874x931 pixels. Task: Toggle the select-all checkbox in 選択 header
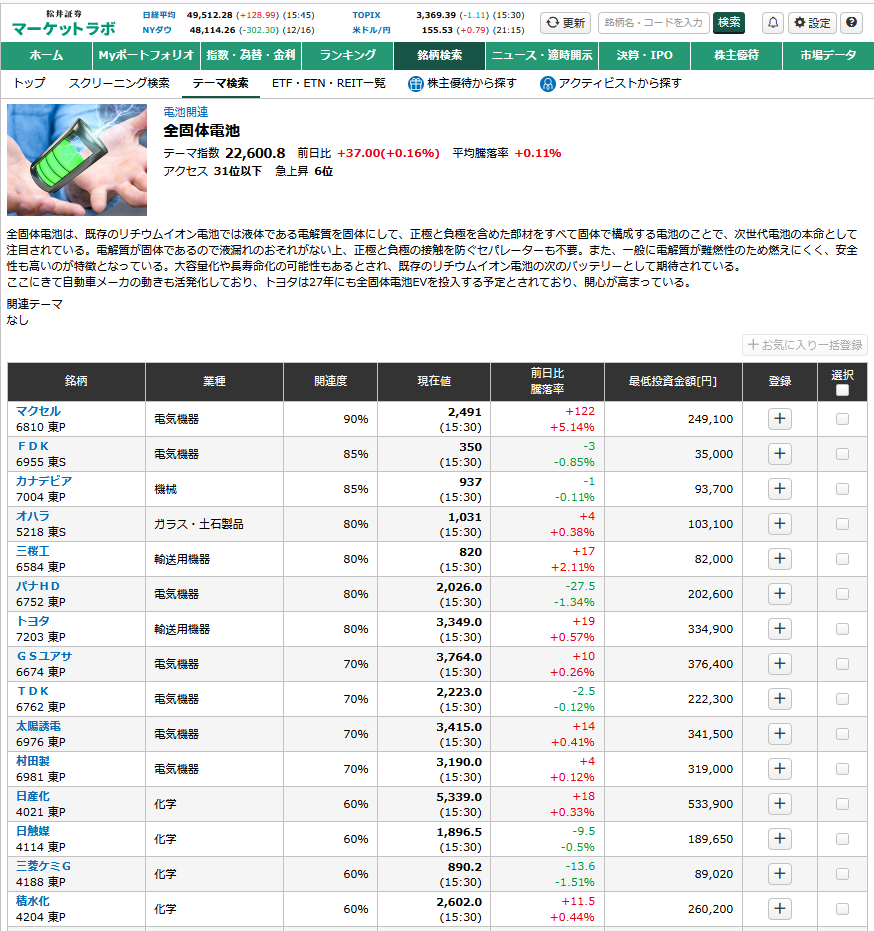842,390
